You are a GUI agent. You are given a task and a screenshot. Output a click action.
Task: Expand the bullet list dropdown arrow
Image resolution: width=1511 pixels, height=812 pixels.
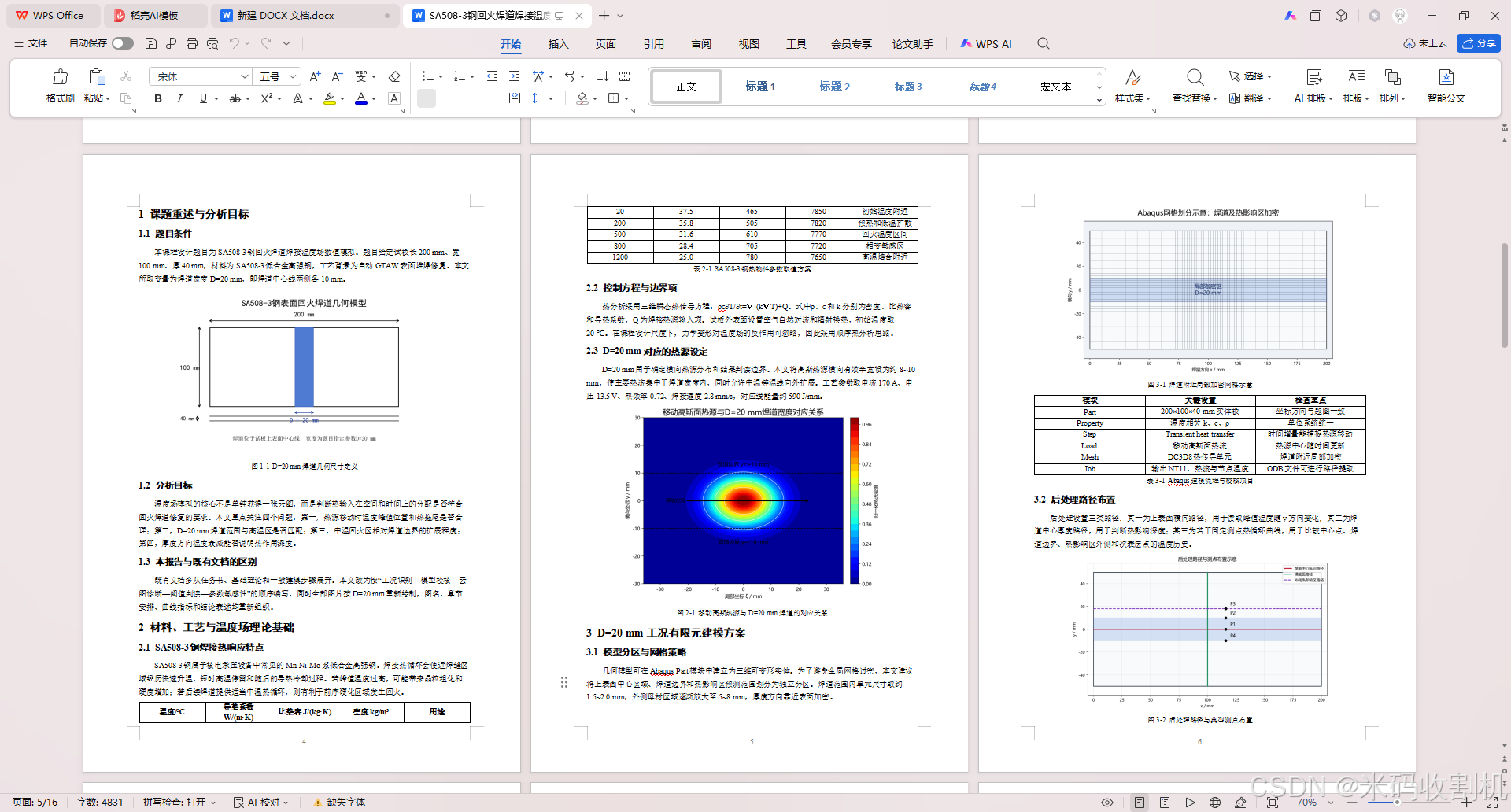(x=441, y=76)
